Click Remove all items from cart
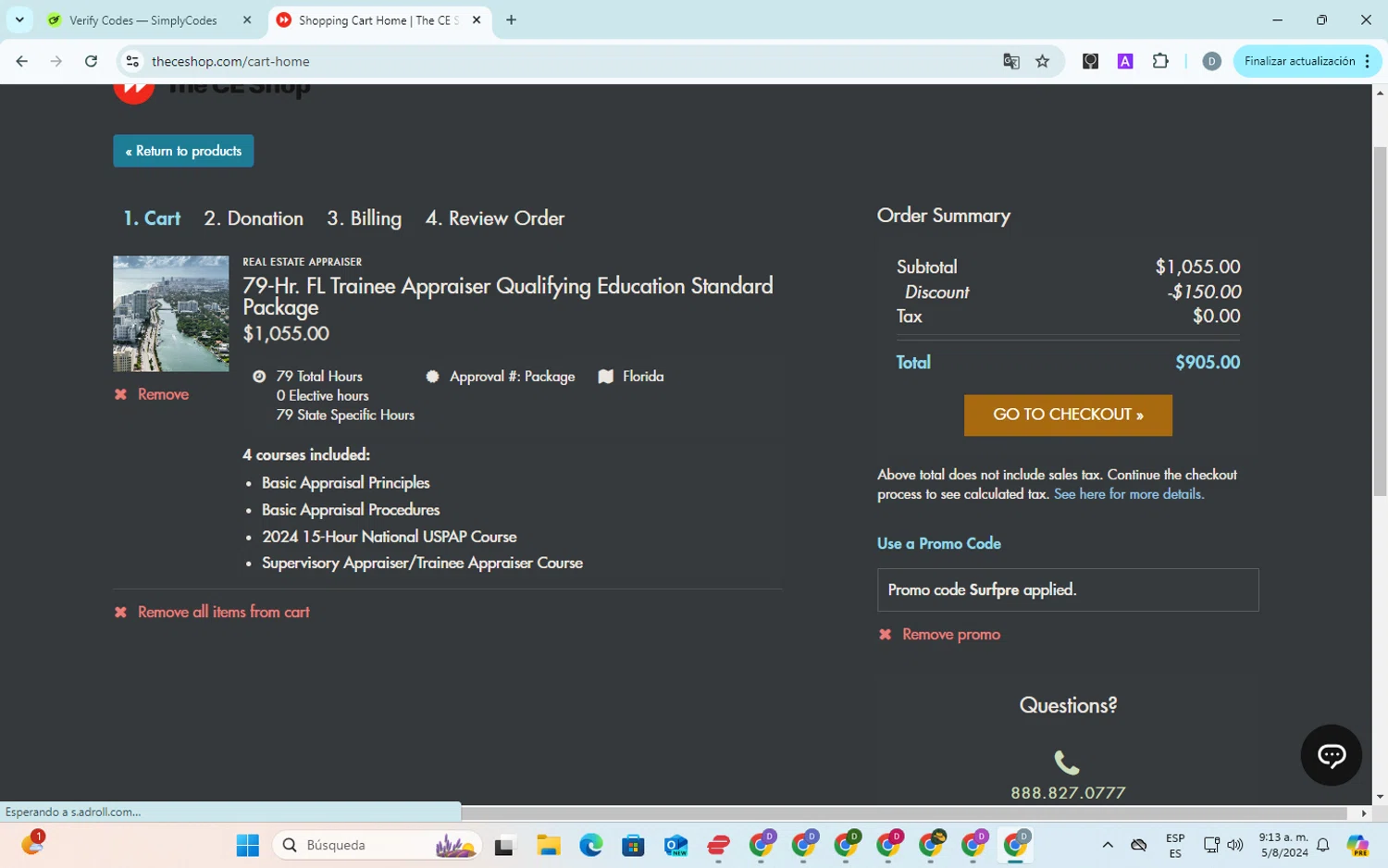The image size is (1388, 868). (x=212, y=612)
